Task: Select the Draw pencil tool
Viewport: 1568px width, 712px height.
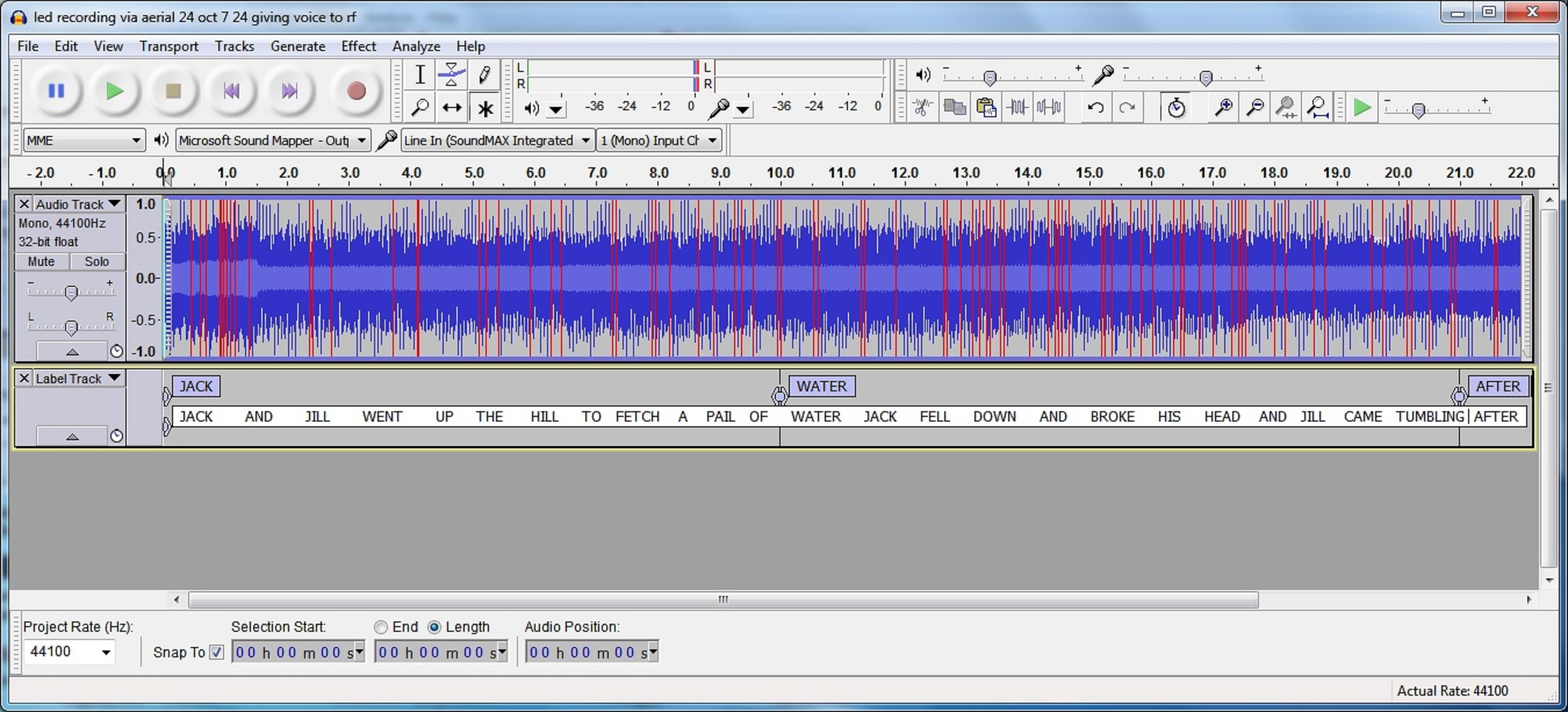Action: (484, 75)
